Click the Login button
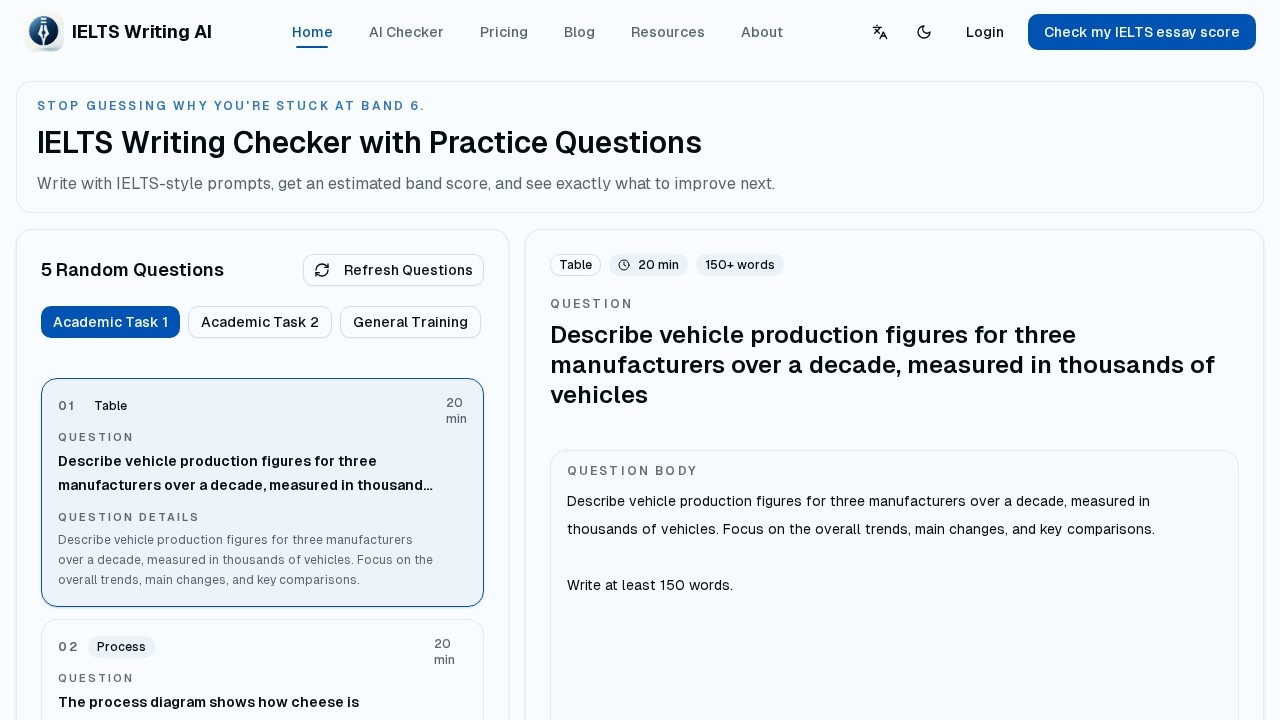 pyautogui.click(x=985, y=32)
